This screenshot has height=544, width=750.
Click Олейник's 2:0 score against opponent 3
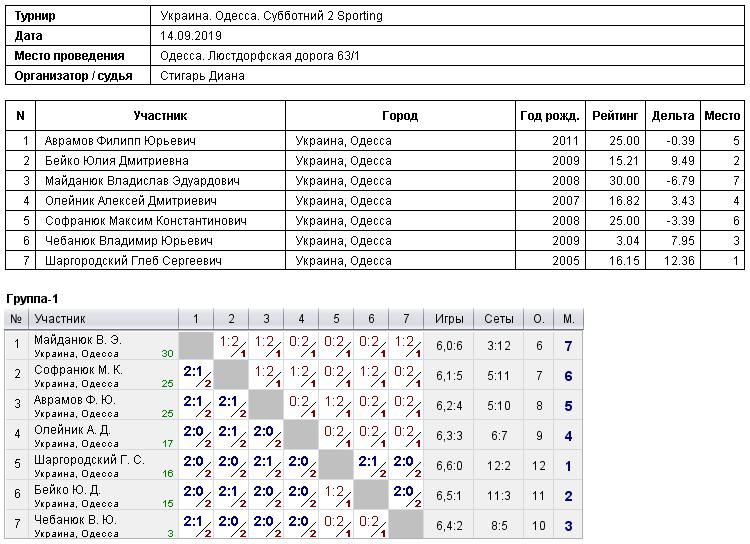pos(263,432)
